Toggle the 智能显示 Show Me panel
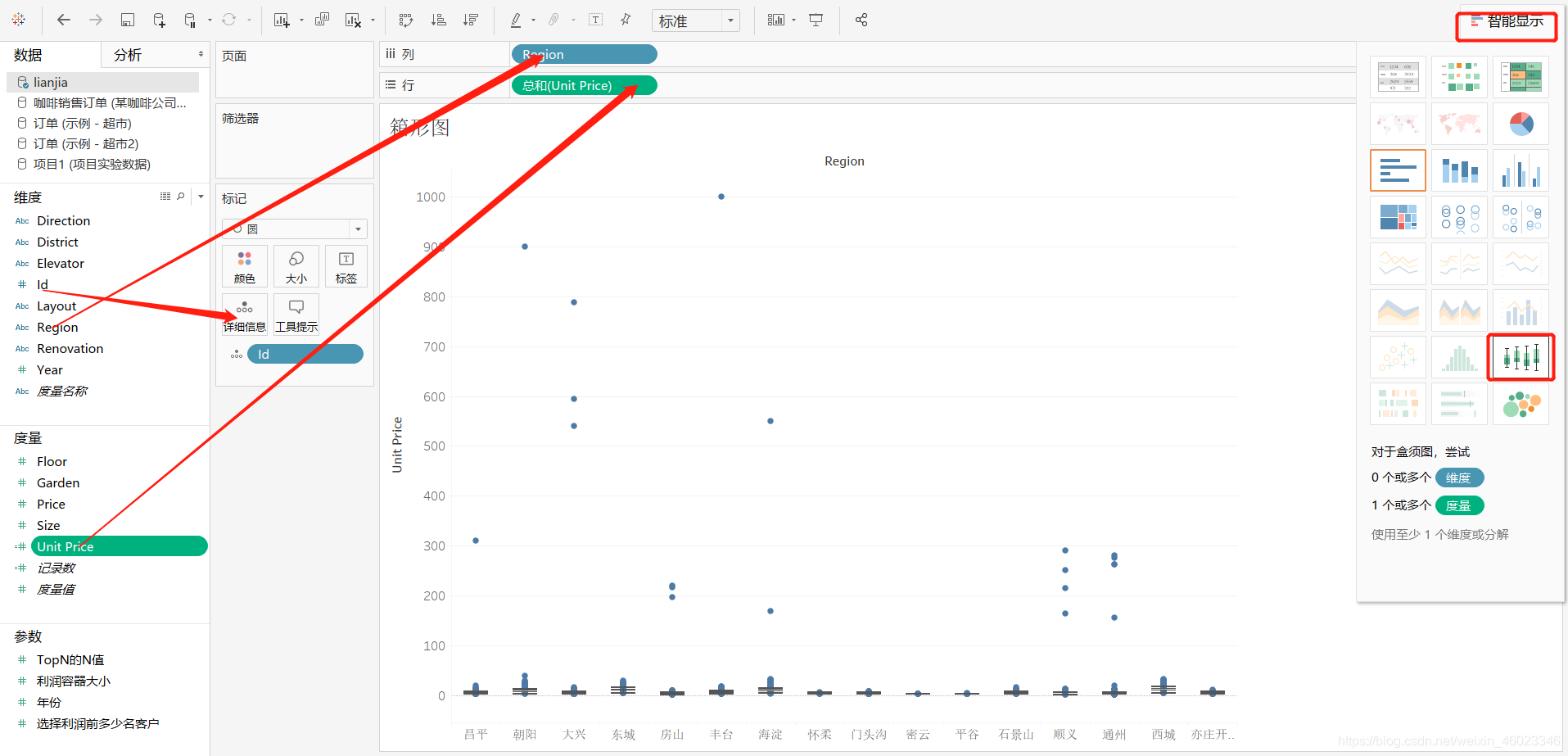The image size is (1568, 756). [1507, 21]
